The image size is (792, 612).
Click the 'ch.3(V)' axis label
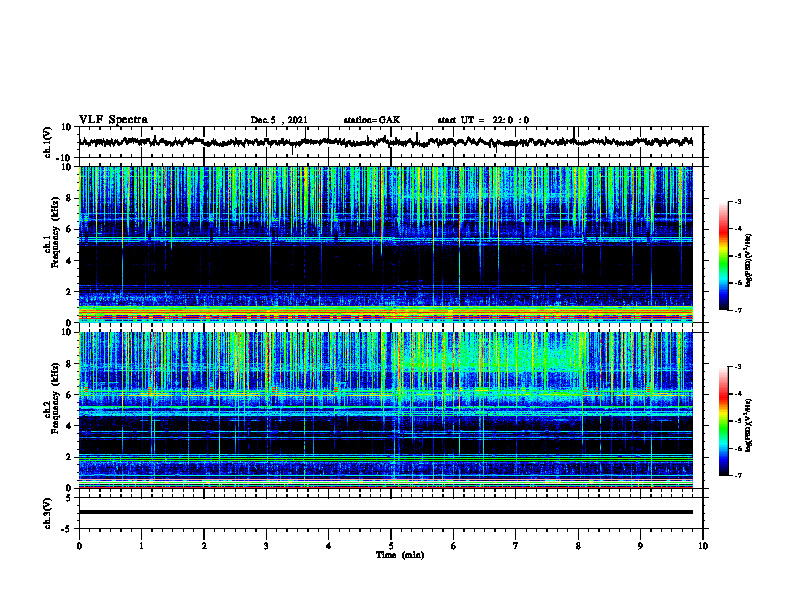tap(48, 514)
